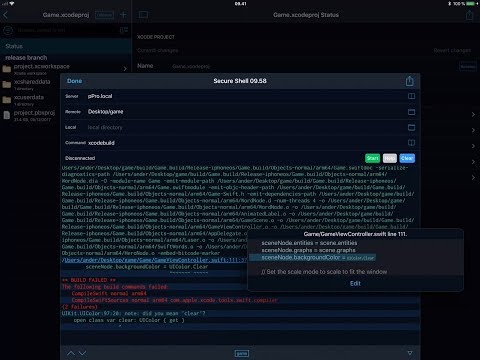
Task: Tap Commit changes in the Status pane
Action: (x=158, y=50)
